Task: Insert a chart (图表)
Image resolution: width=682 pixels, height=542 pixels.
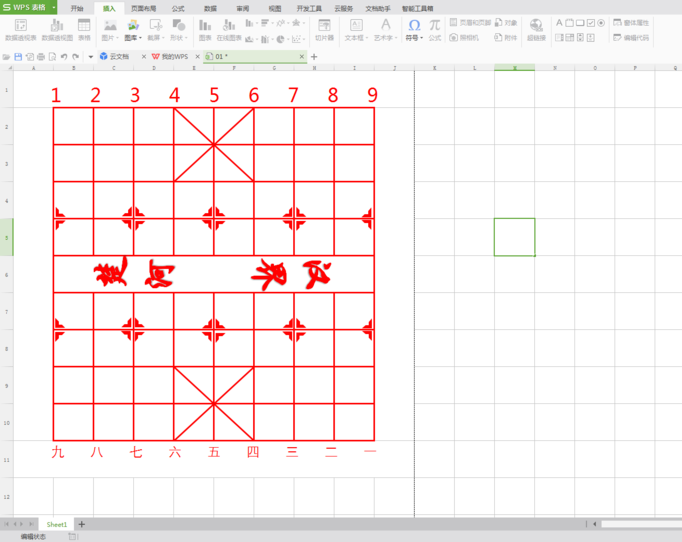Action: pyautogui.click(x=205, y=30)
